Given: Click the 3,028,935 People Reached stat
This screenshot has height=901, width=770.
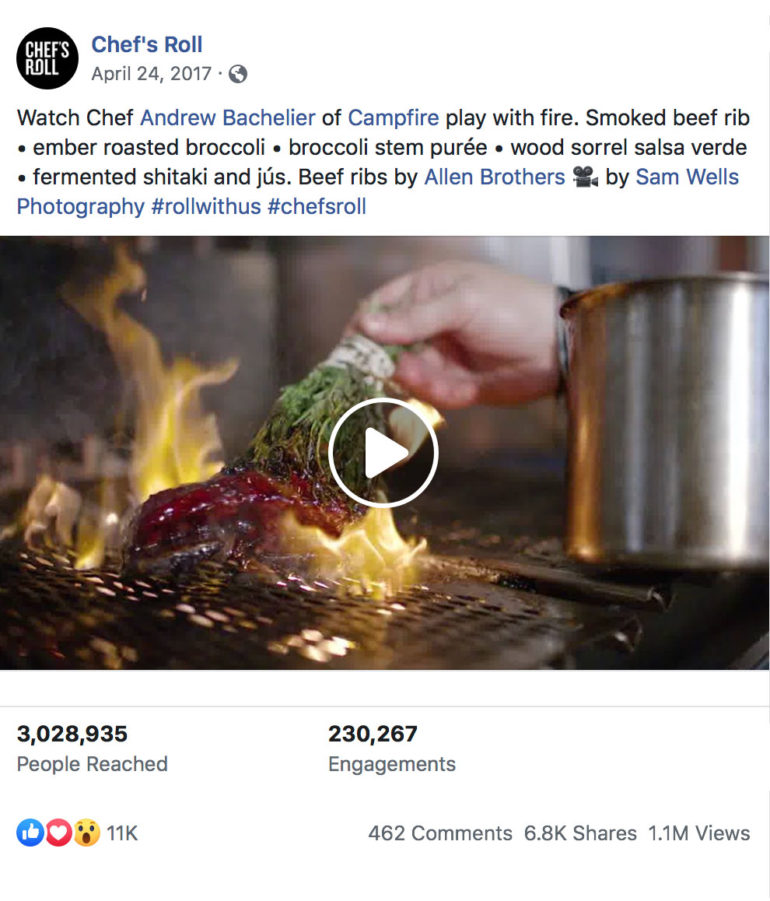Looking at the screenshot, I should click(92, 748).
